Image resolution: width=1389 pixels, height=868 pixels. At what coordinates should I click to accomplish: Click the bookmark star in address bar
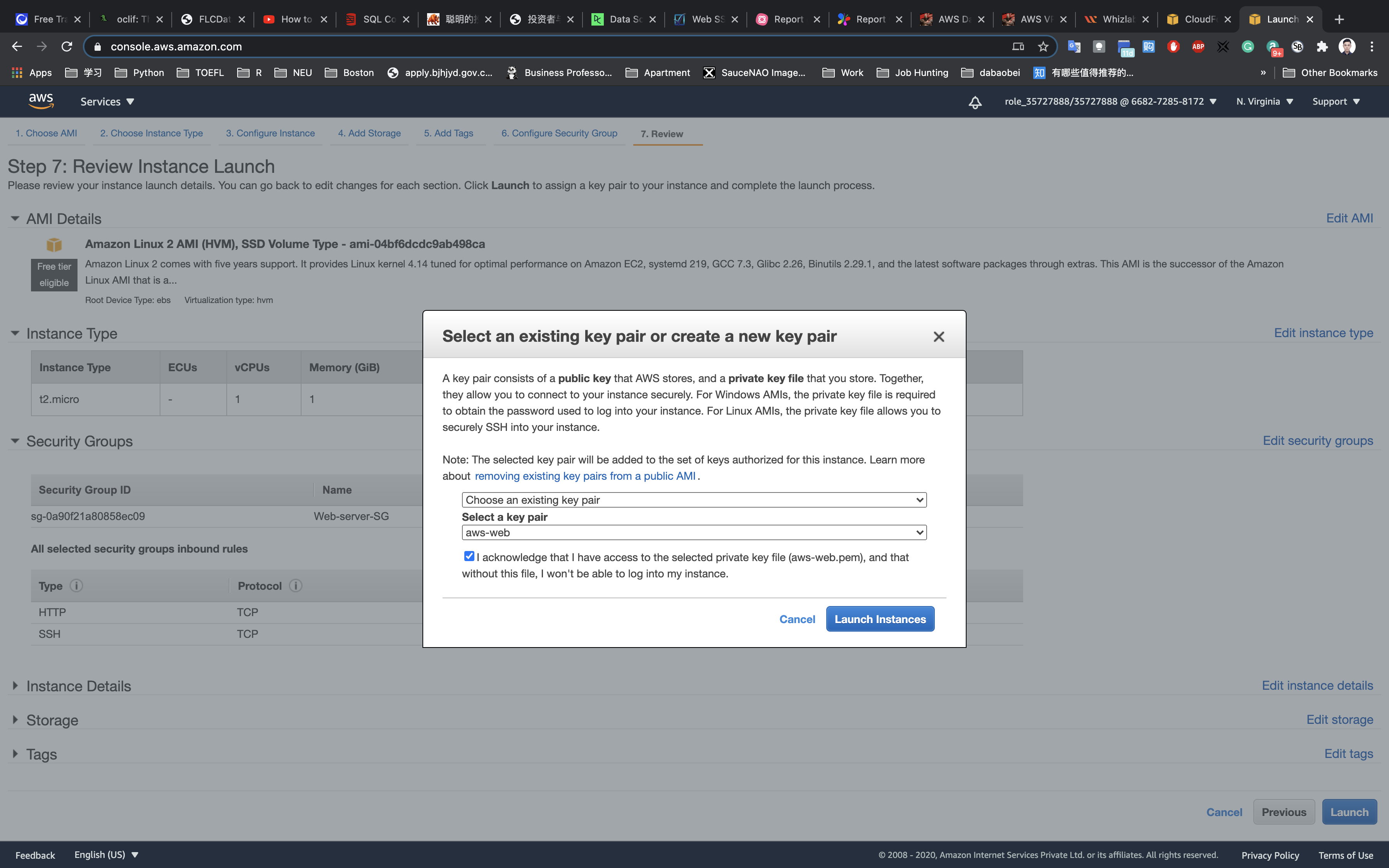click(x=1043, y=46)
